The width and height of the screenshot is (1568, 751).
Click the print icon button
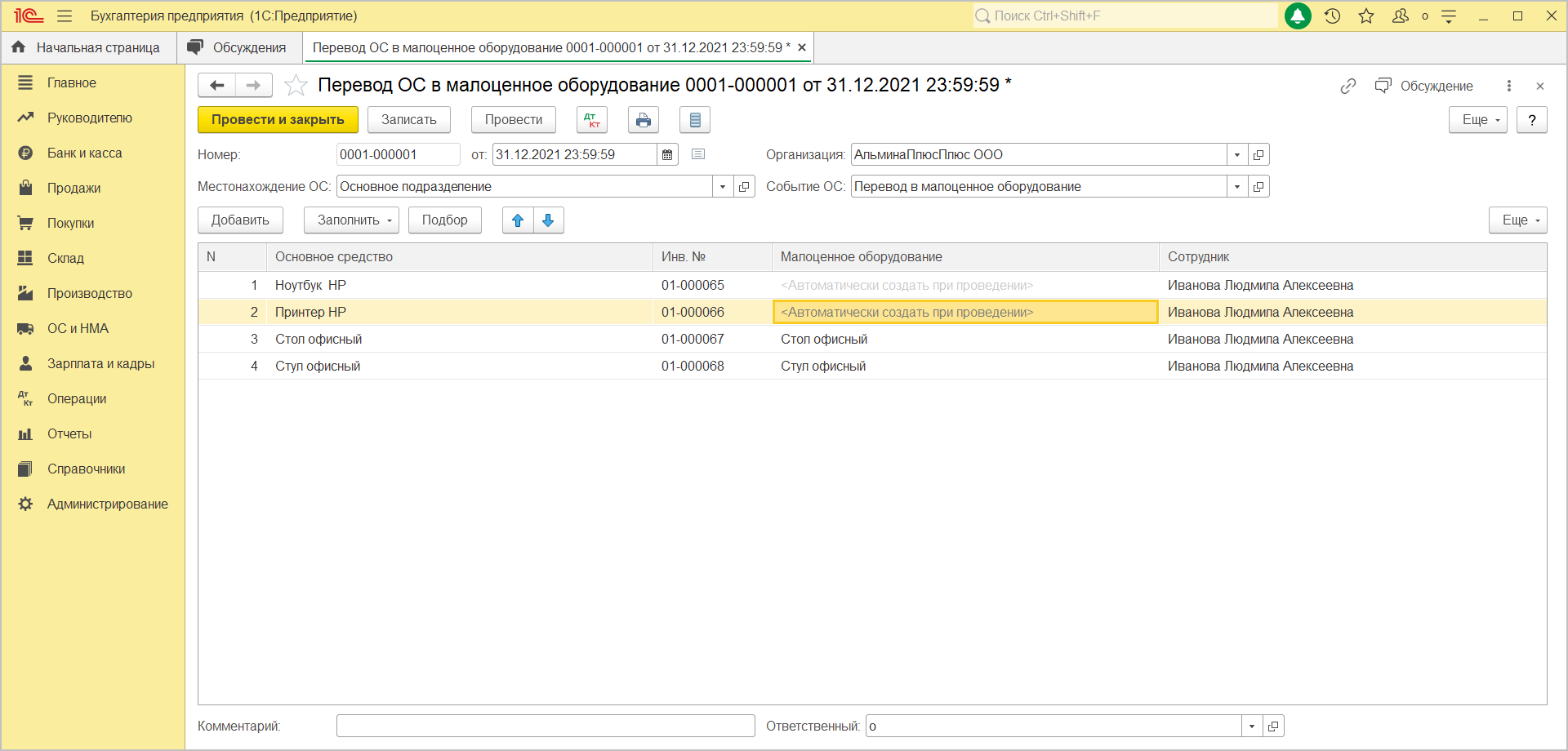(644, 120)
